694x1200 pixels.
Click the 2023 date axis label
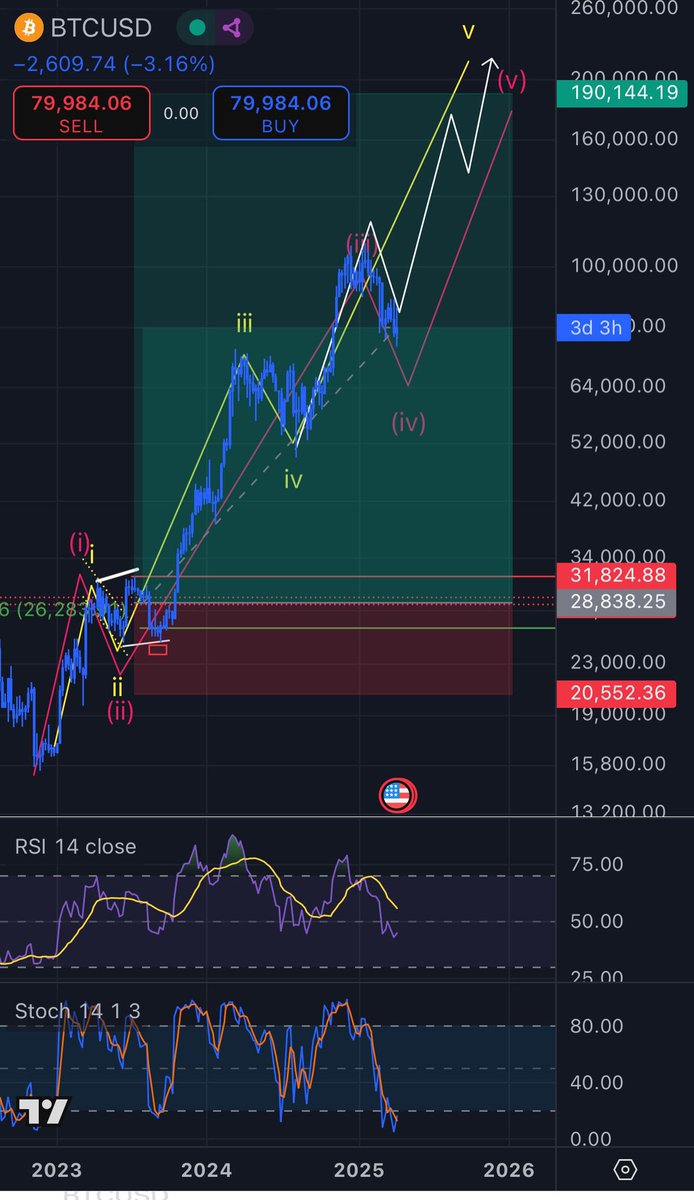(x=57, y=1169)
